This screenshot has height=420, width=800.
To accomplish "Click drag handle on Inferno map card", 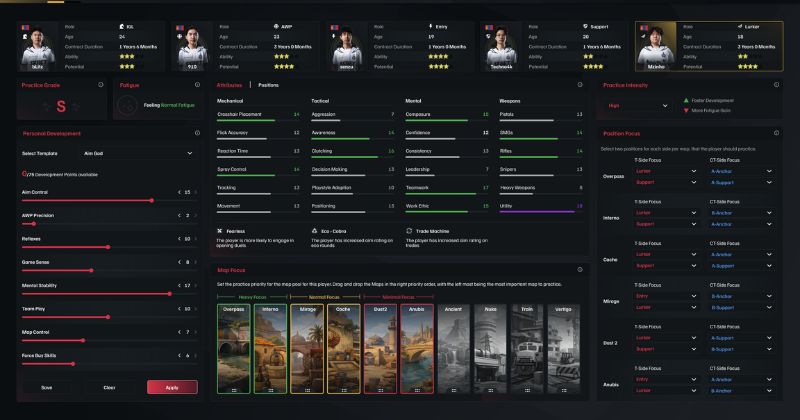I will tap(270, 390).
